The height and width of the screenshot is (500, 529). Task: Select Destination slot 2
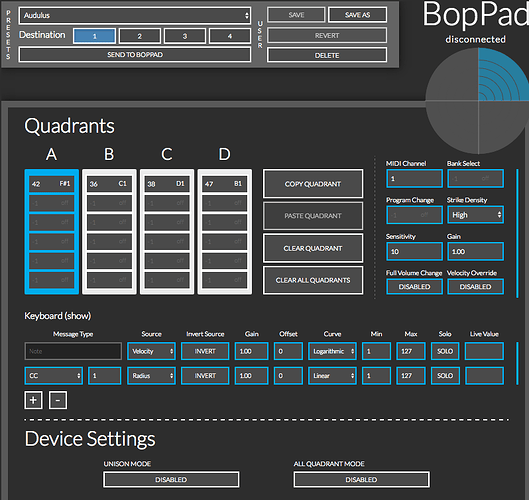tap(140, 36)
